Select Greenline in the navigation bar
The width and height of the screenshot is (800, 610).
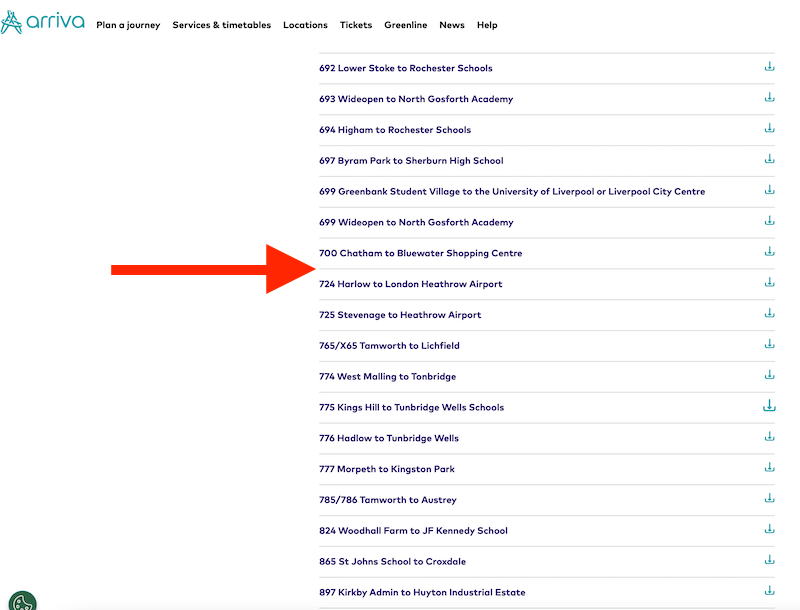(405, 25)
